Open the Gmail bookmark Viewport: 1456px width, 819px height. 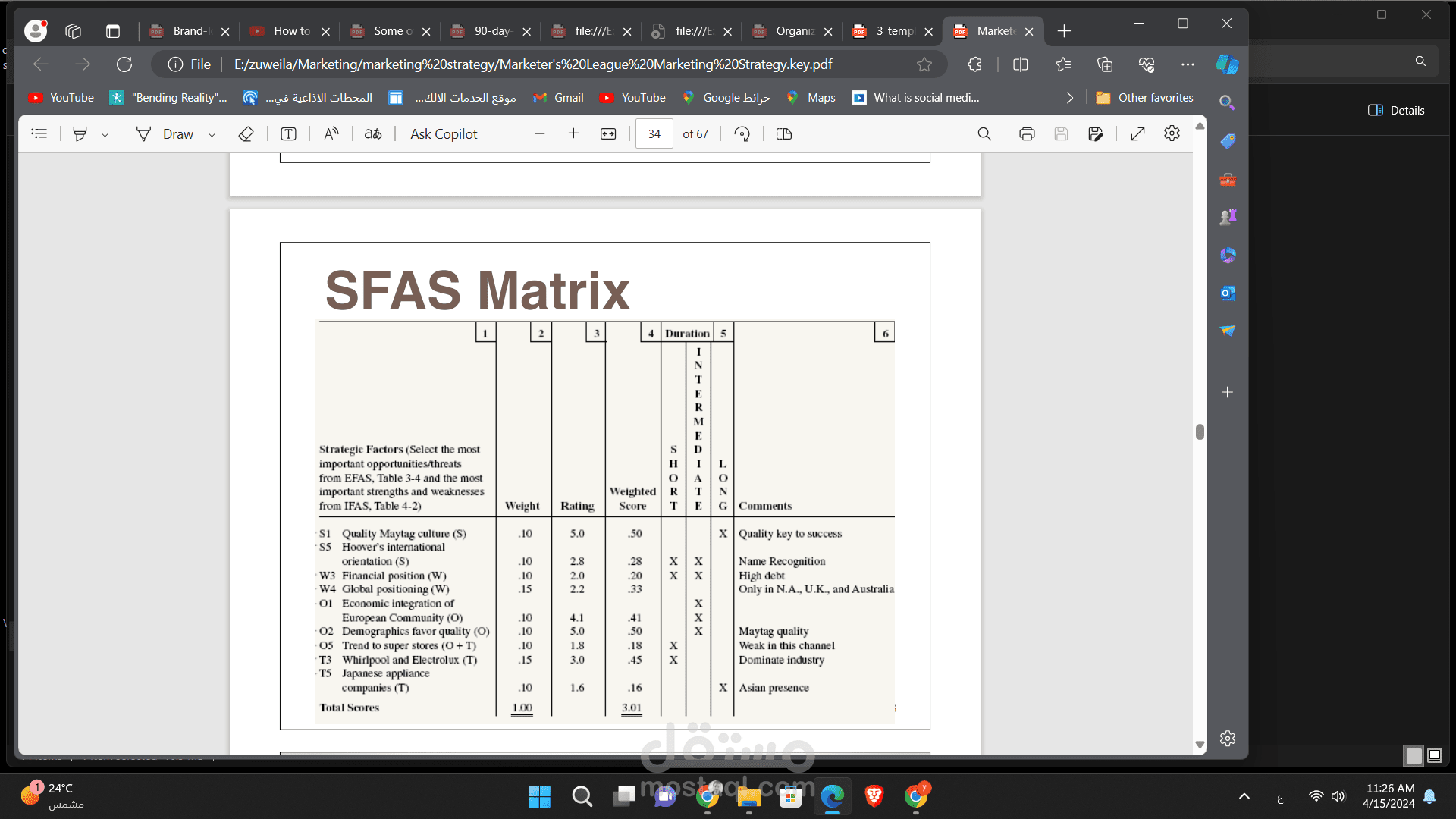click(559, 98)
